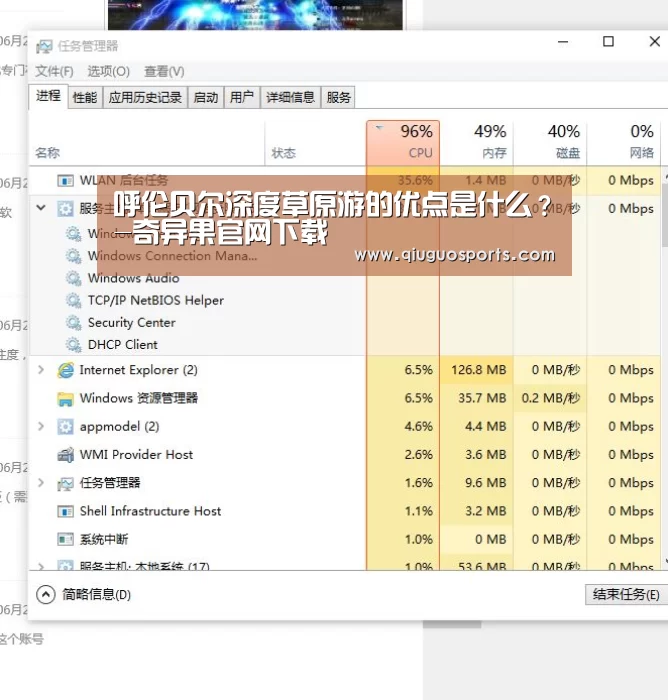Open the 查看(V) menu
Image resolution: width=668 pixels, height=700 pixels.
pos(164,71)
